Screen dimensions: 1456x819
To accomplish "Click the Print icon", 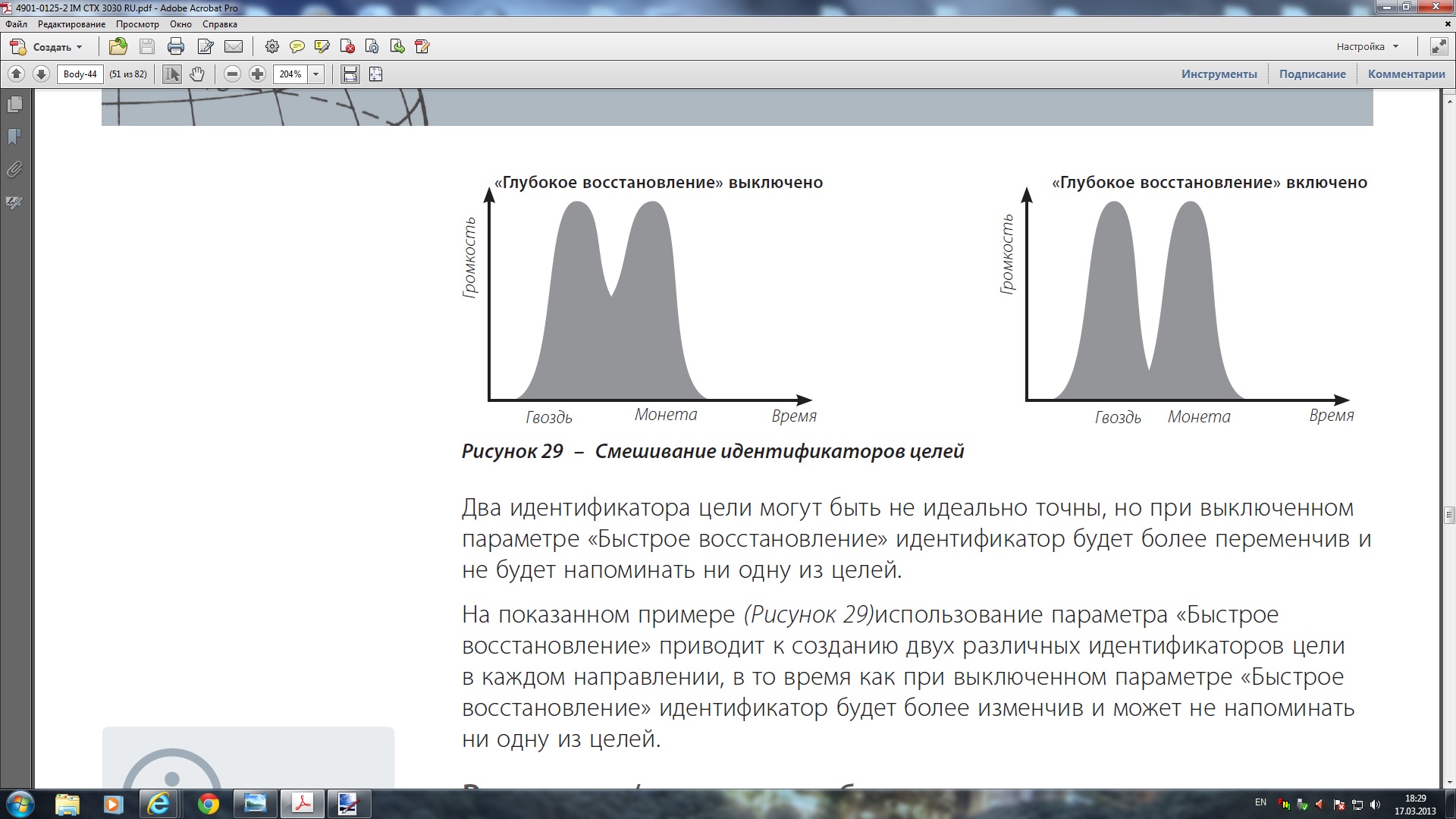I will click(x=176, y=47).
